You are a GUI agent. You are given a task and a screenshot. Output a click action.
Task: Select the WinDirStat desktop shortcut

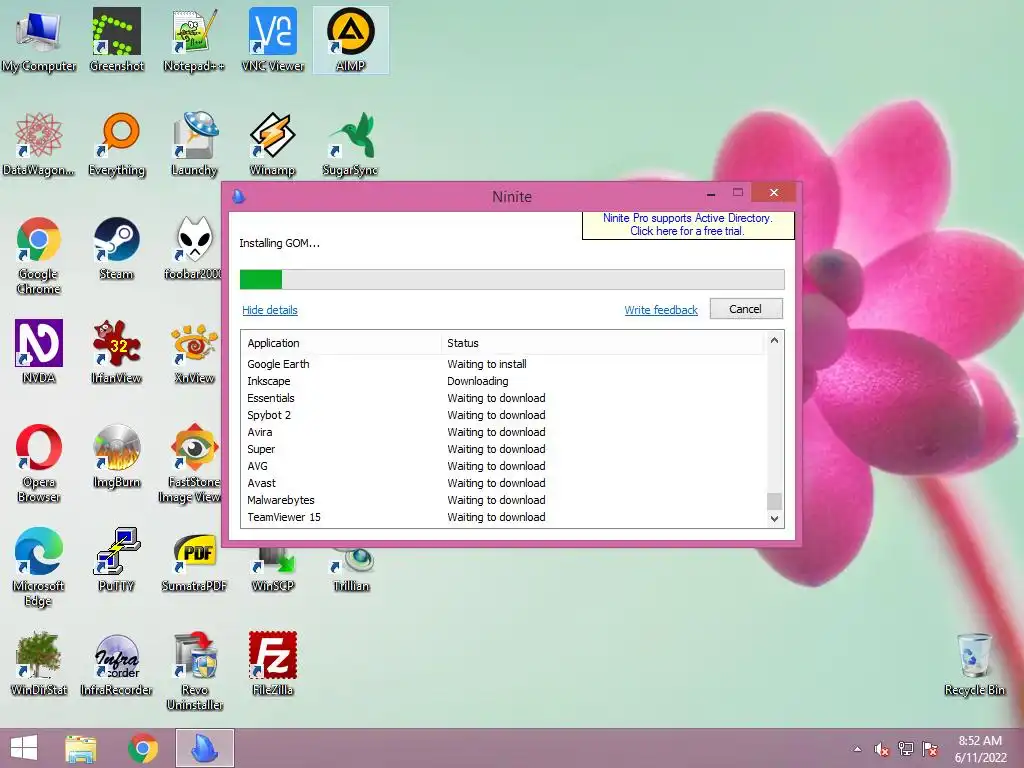[39, 664]
